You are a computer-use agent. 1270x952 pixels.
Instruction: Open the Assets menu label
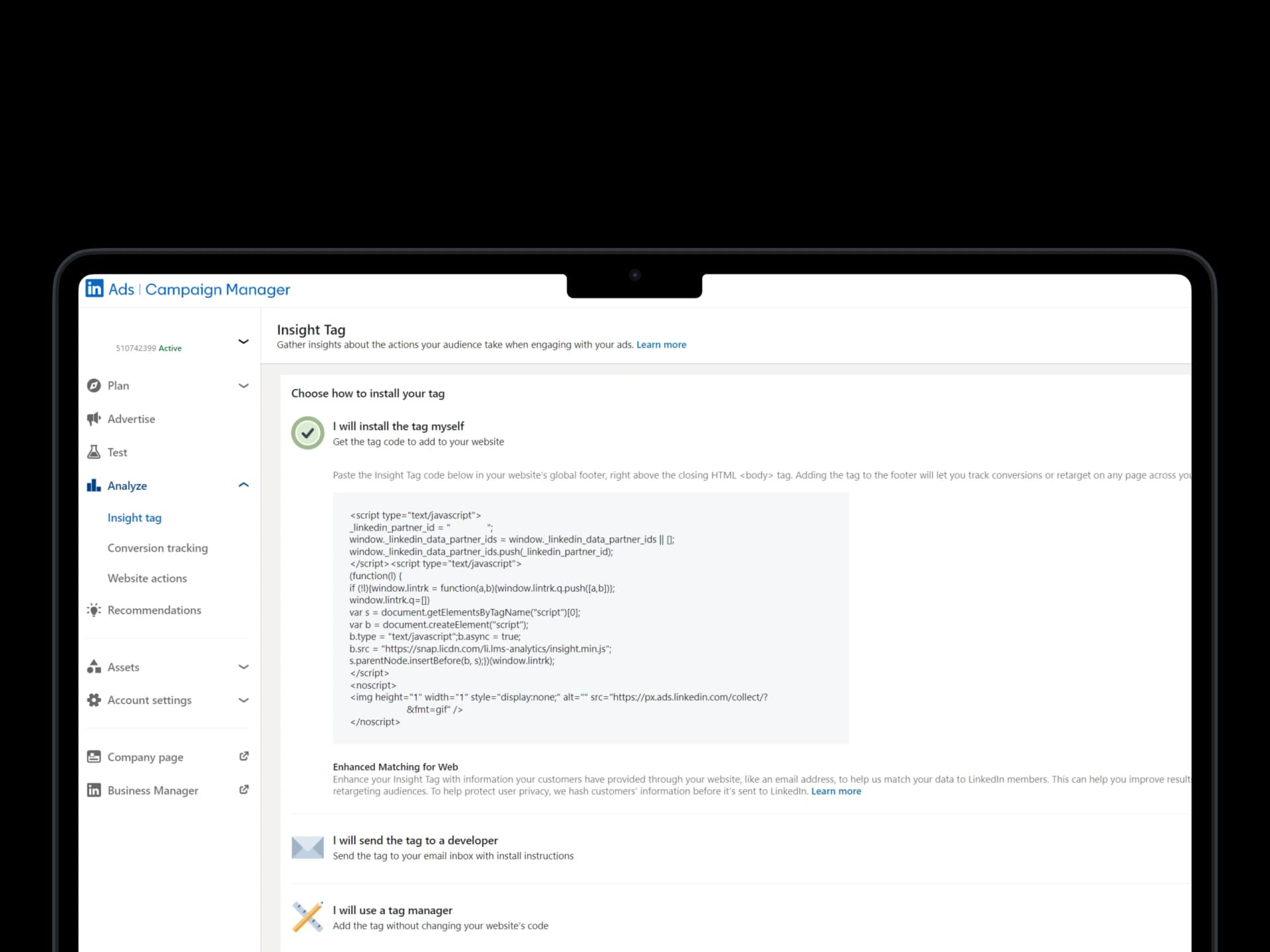123,667
